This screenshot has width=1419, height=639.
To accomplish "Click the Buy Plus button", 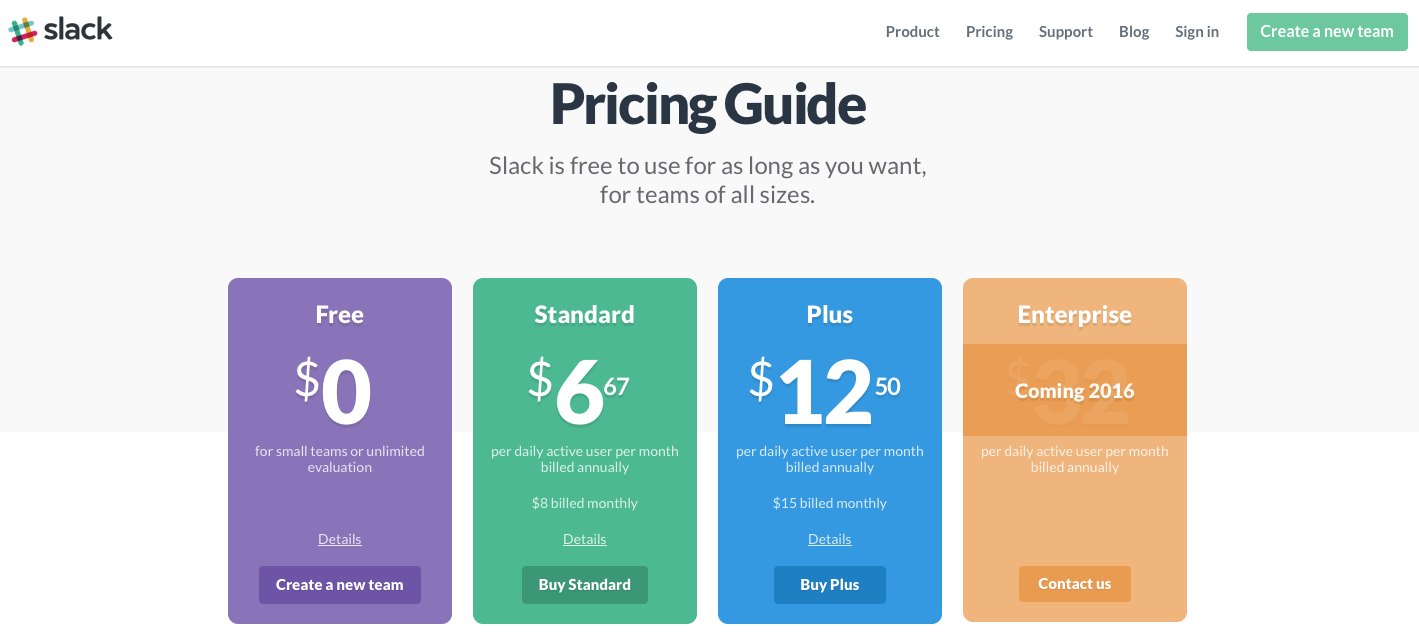I will tap(830, 585).
